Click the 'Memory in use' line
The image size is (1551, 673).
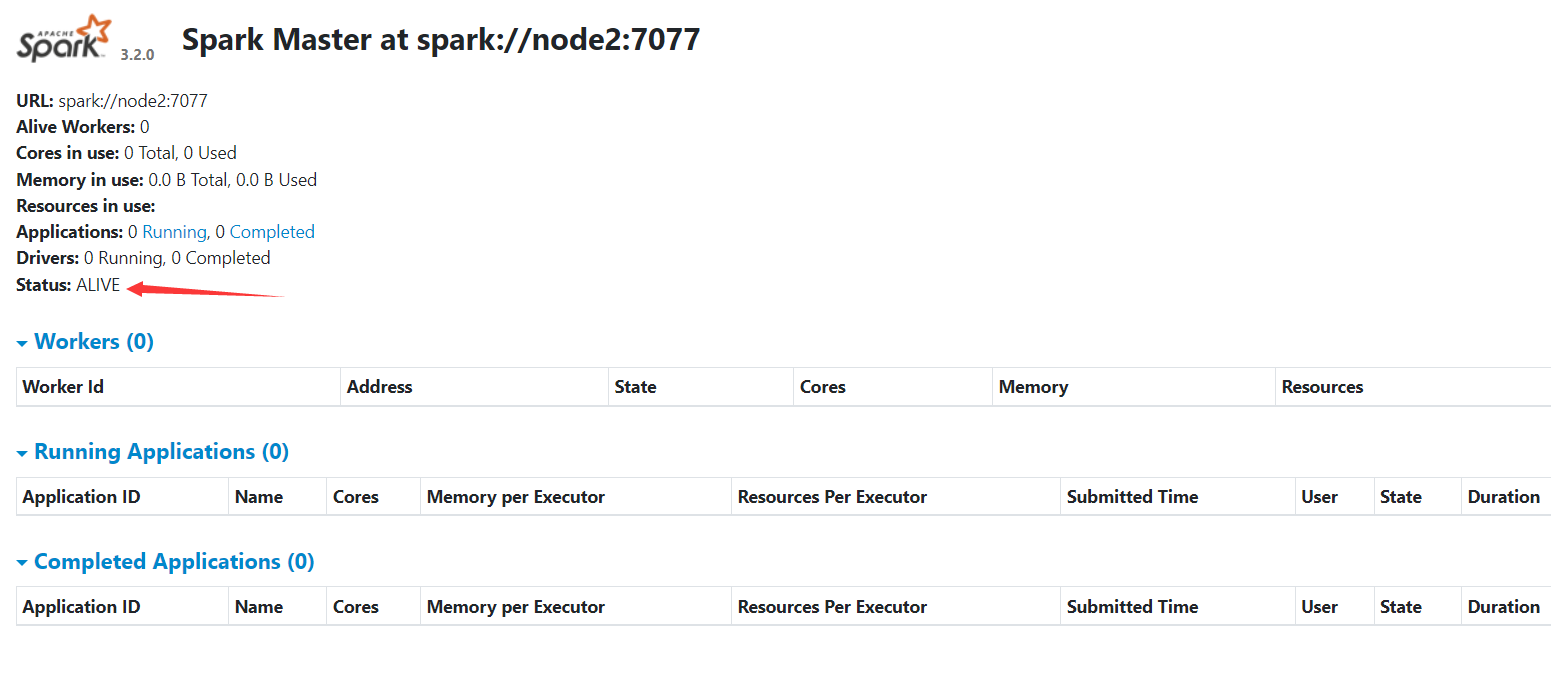(167, 180)
